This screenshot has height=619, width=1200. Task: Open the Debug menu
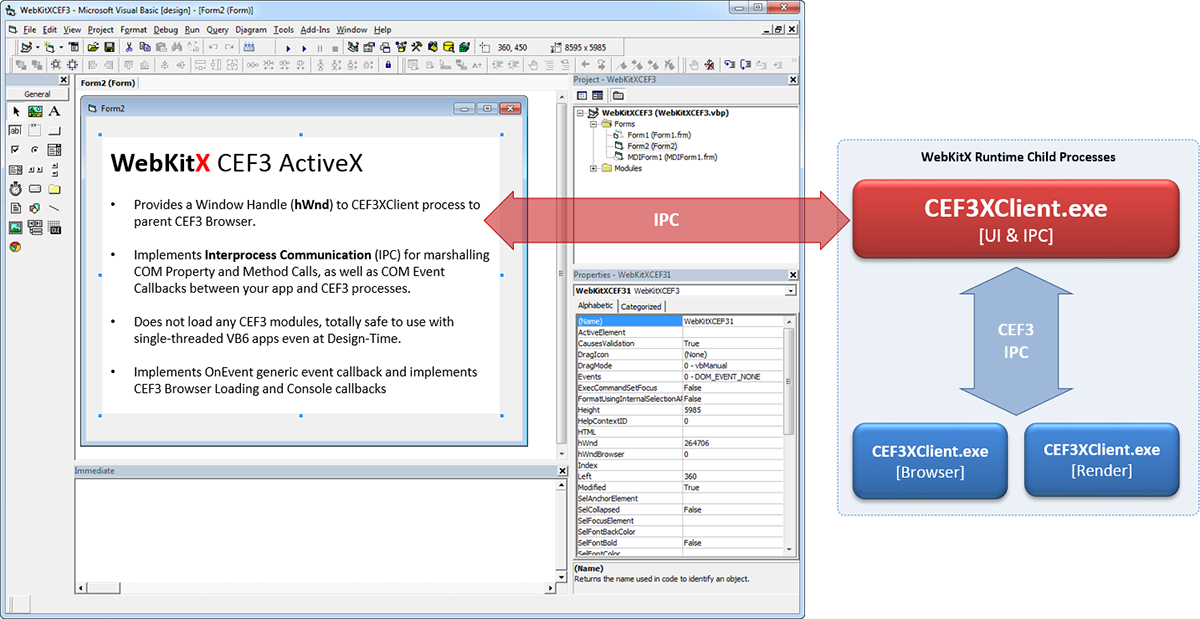166,30
